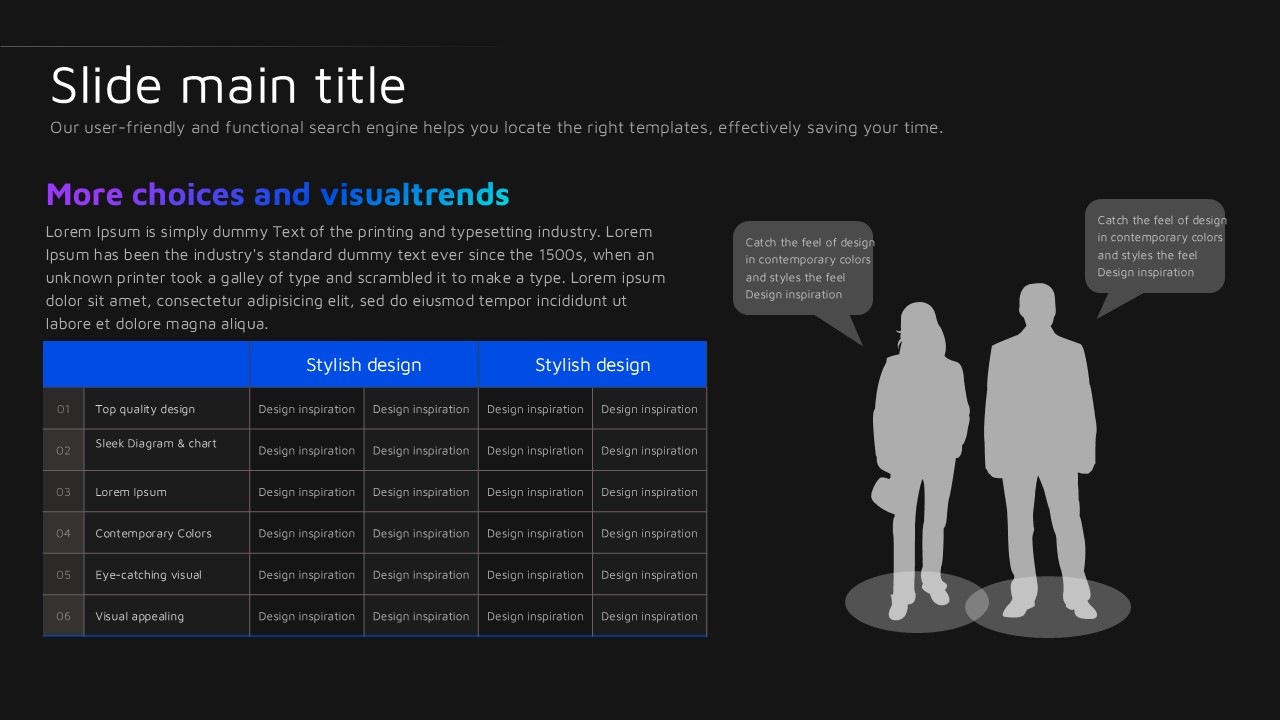Select the empty blue header cell in table
This screenshot has height=720, width=1280.
click(146, 365)
